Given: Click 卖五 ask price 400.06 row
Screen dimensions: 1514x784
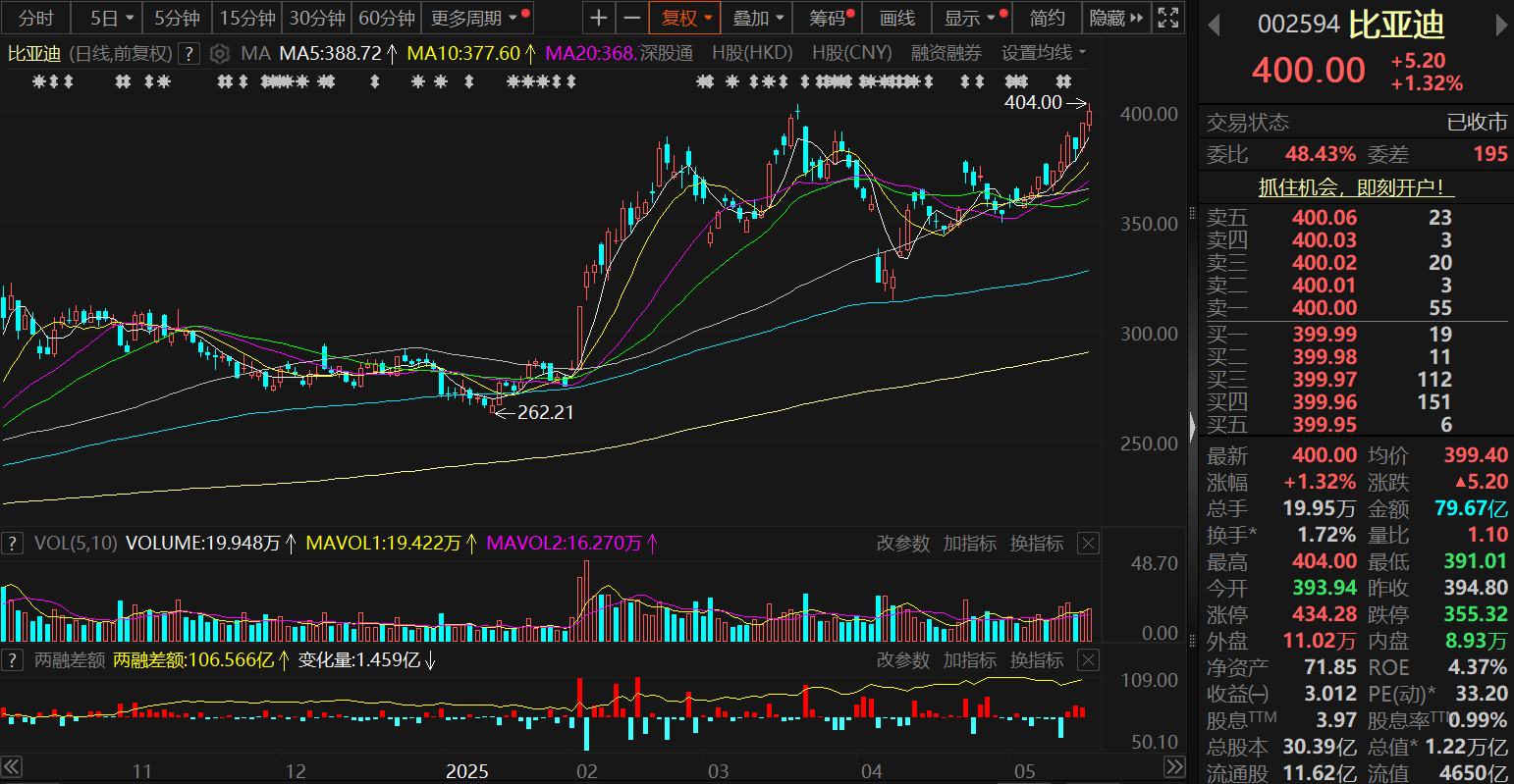Looking at the screenshot, I should pos(1356,218).
